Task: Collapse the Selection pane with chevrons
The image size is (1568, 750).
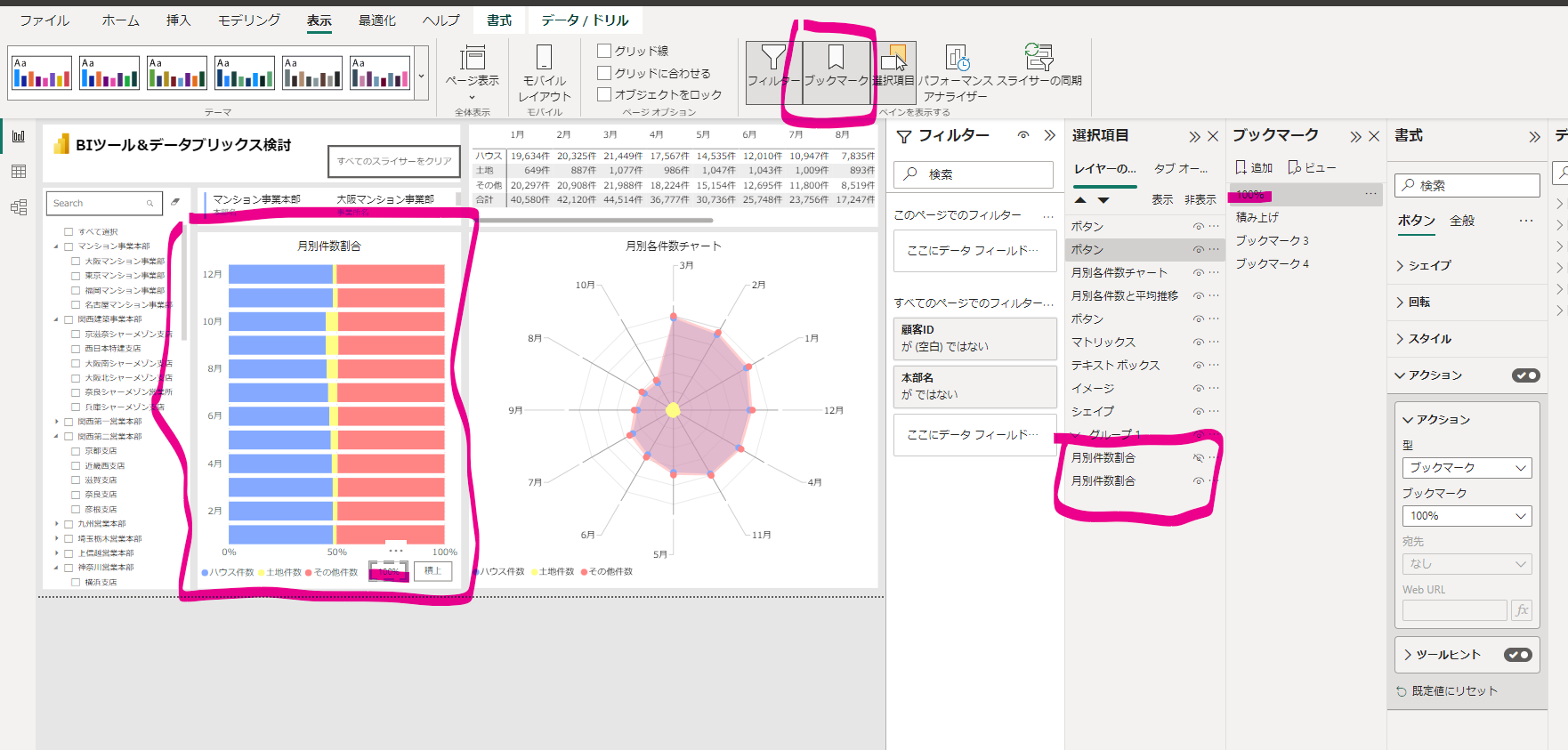Action: coord(1194,136)
